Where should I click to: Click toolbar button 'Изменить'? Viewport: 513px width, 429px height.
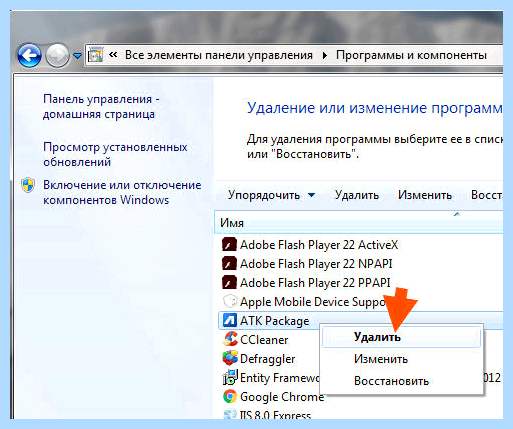pos(425,195)
